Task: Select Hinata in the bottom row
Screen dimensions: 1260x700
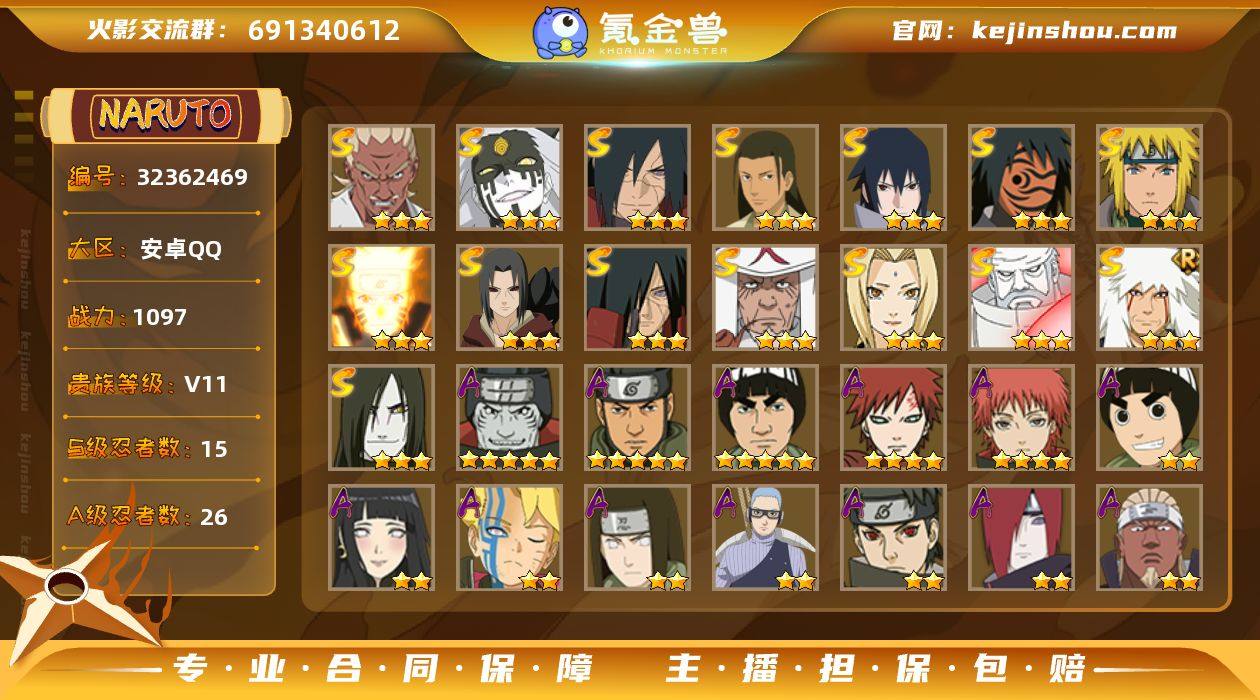Action: (x=381, y=537)
